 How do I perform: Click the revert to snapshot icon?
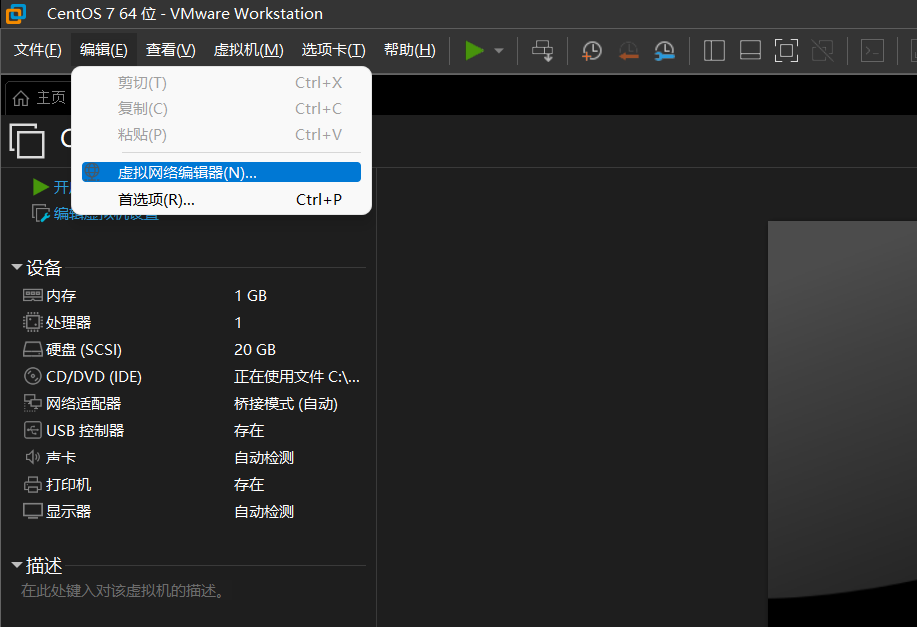628,50
